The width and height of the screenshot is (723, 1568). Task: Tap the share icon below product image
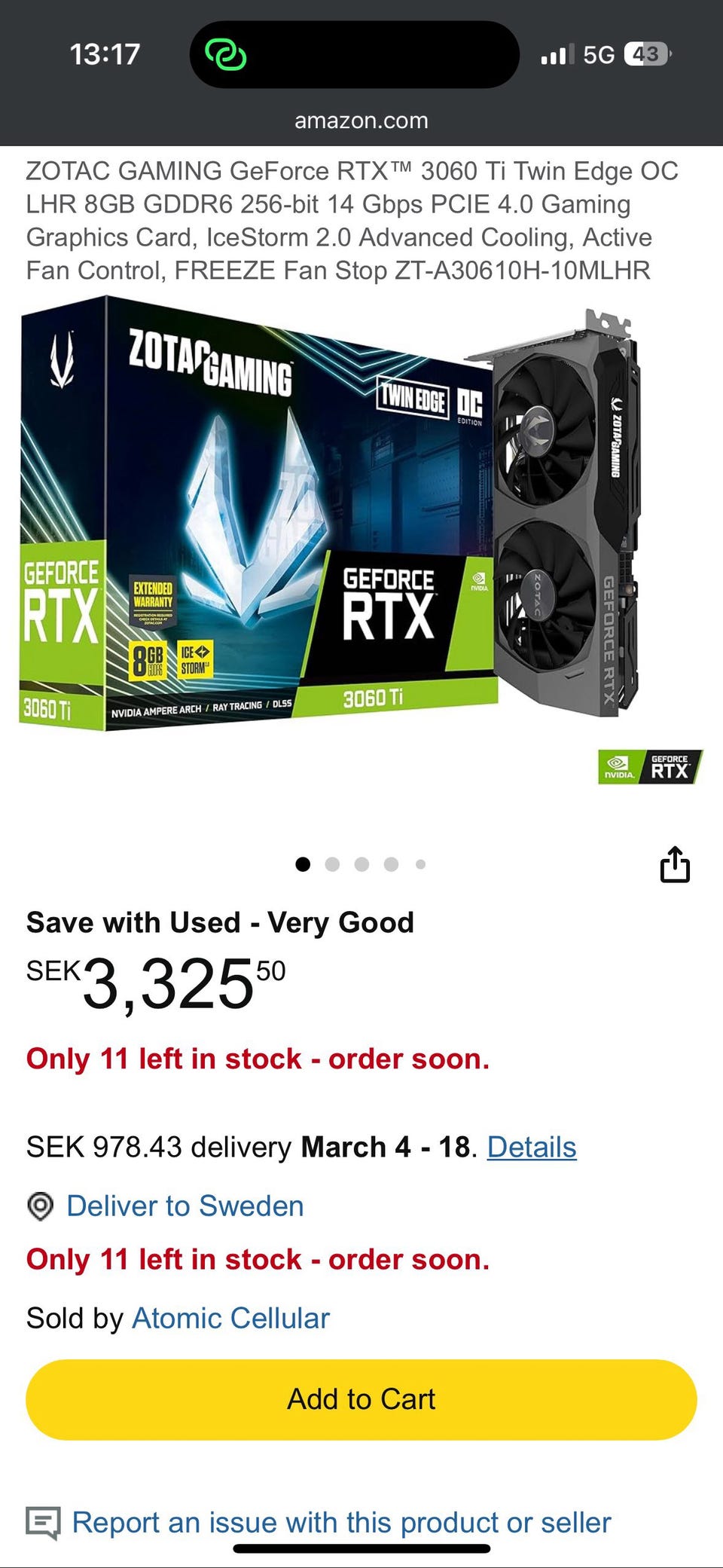[x=675, y=863]
